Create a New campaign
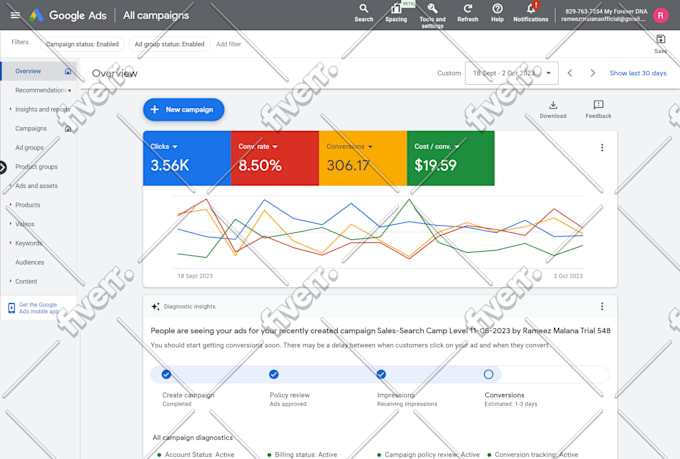The height and width of the screenshot is (459, 680). click(183, 109)
